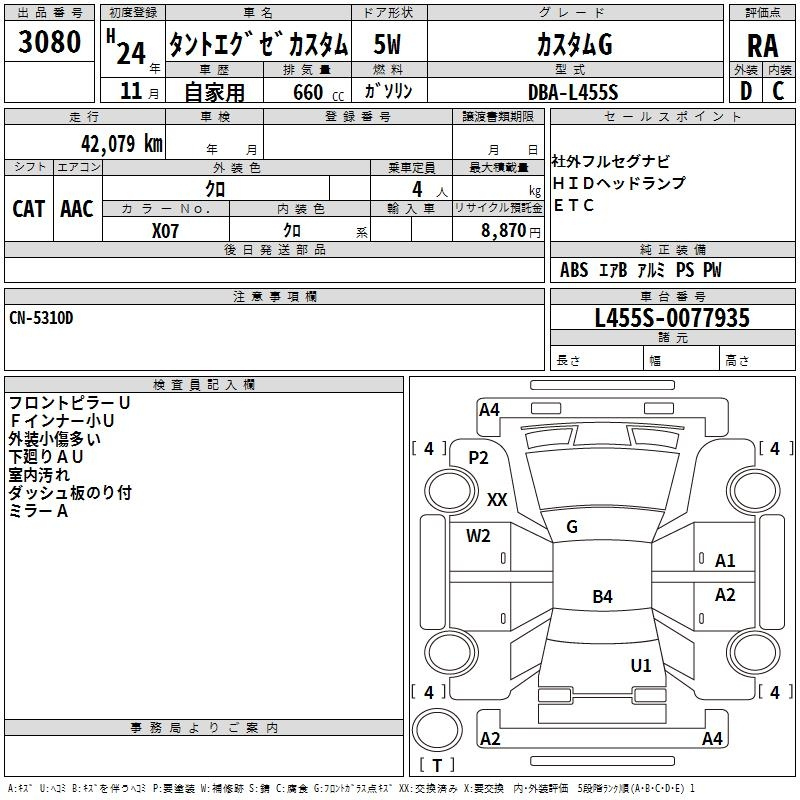Select sales point ETC

573,205
